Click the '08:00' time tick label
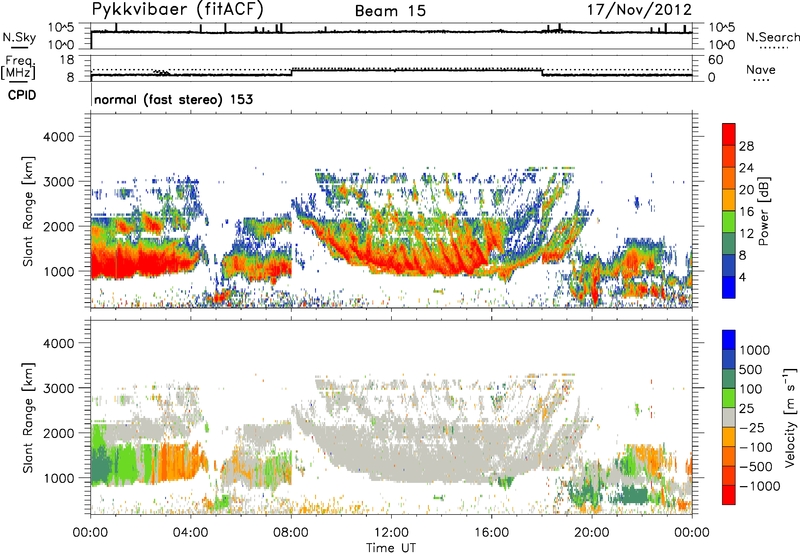This screenshot has height=554, width=800. point(291,533)
